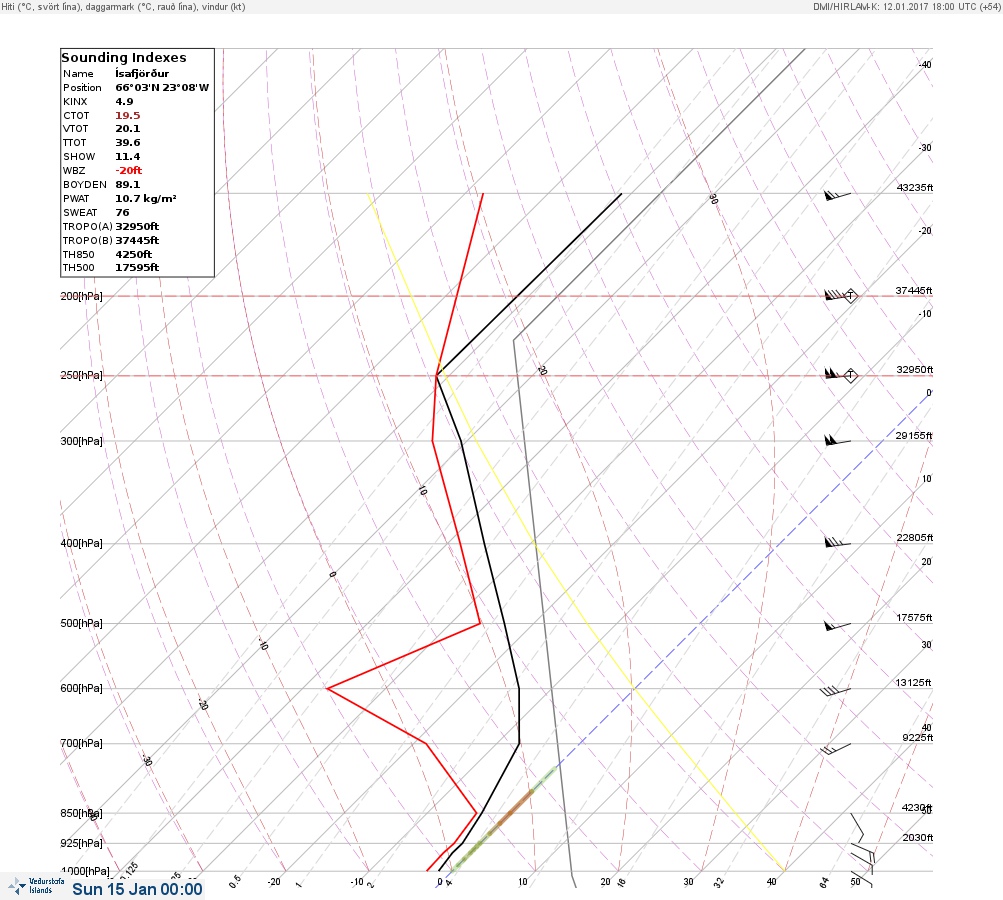Click the wind barb beside 29155ft
The width and height of the screenshot is (1003, 900).
pyautogui.click(x=837, y=440)
